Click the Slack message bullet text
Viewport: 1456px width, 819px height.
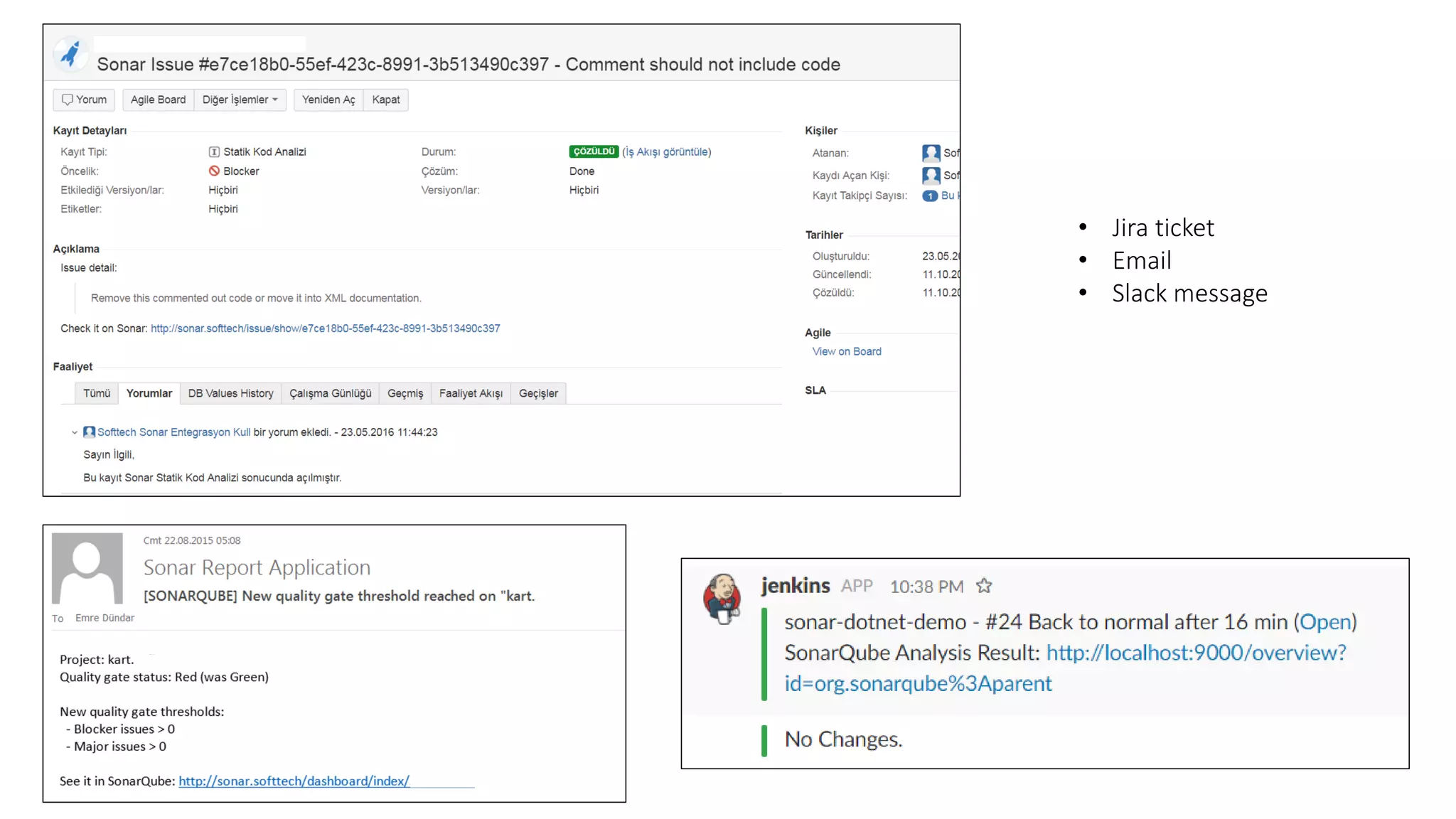pos(1189,293)
